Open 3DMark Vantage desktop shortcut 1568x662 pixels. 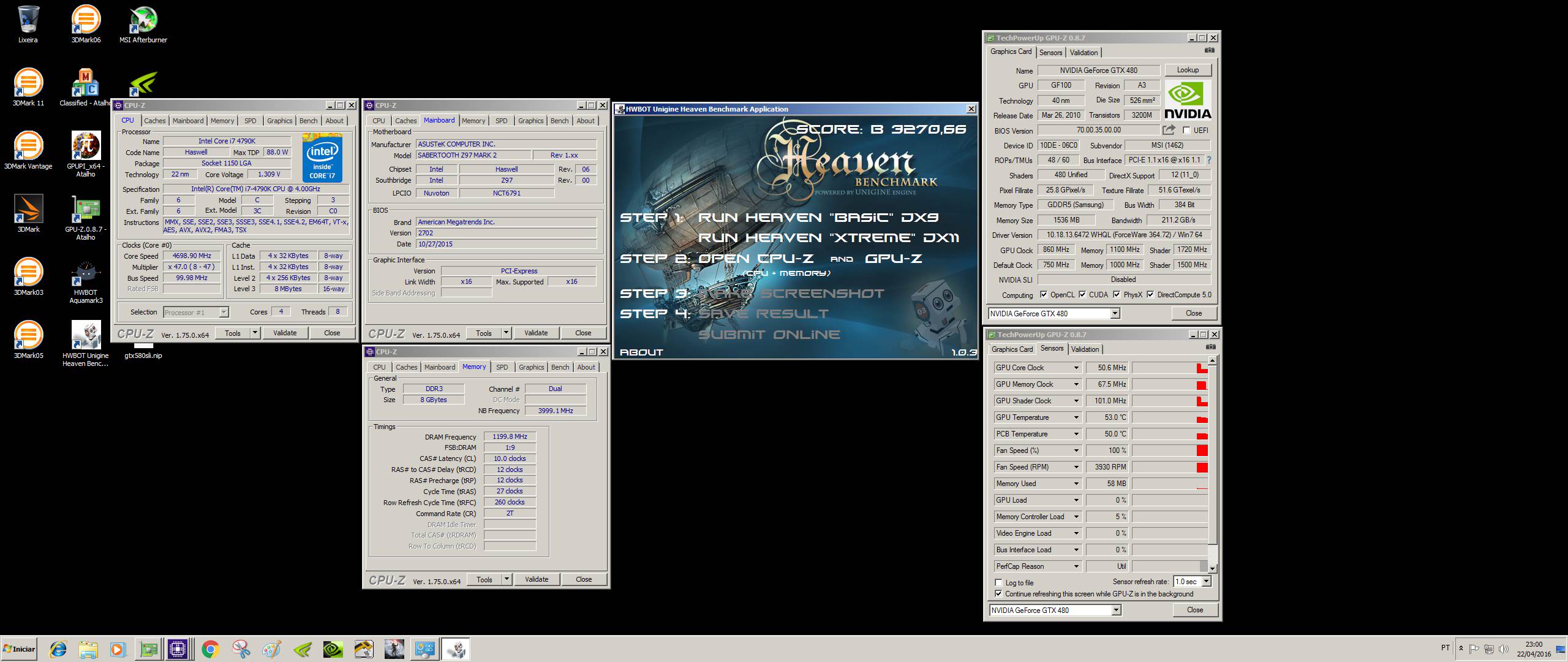[28, 150]
